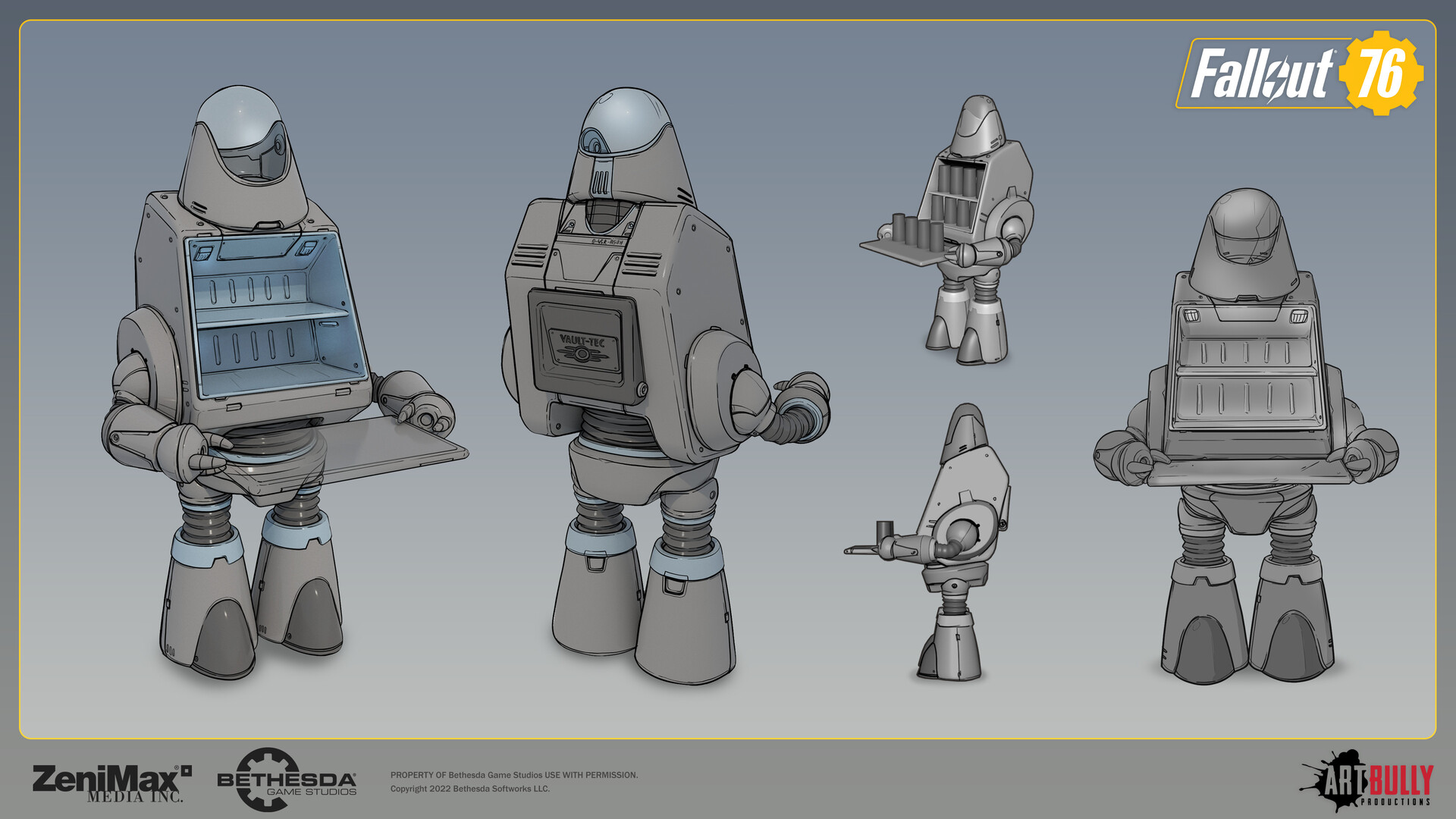Screen dimensions: 1456x819
Task: Click the Fallout 76 logo
Action: pos(1299,74)
